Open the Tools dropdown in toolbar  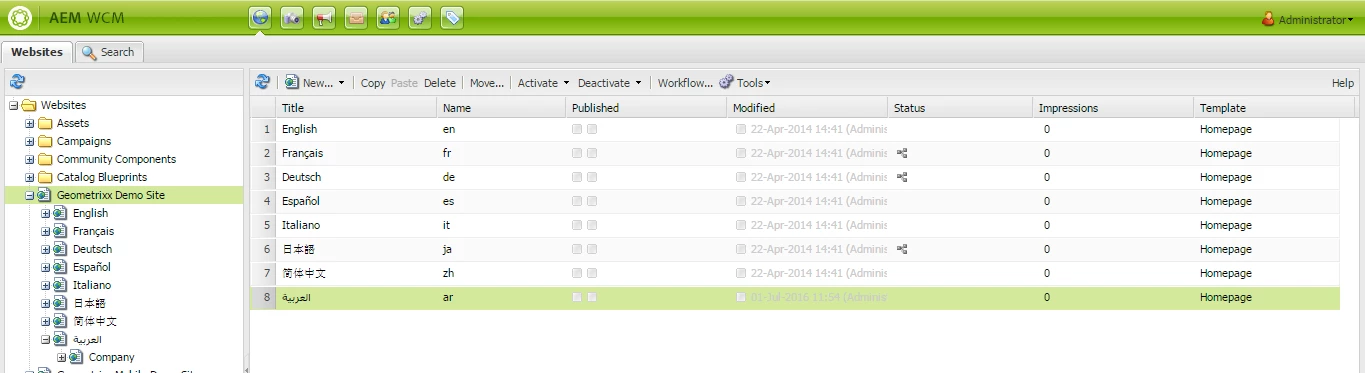(745, 83)
